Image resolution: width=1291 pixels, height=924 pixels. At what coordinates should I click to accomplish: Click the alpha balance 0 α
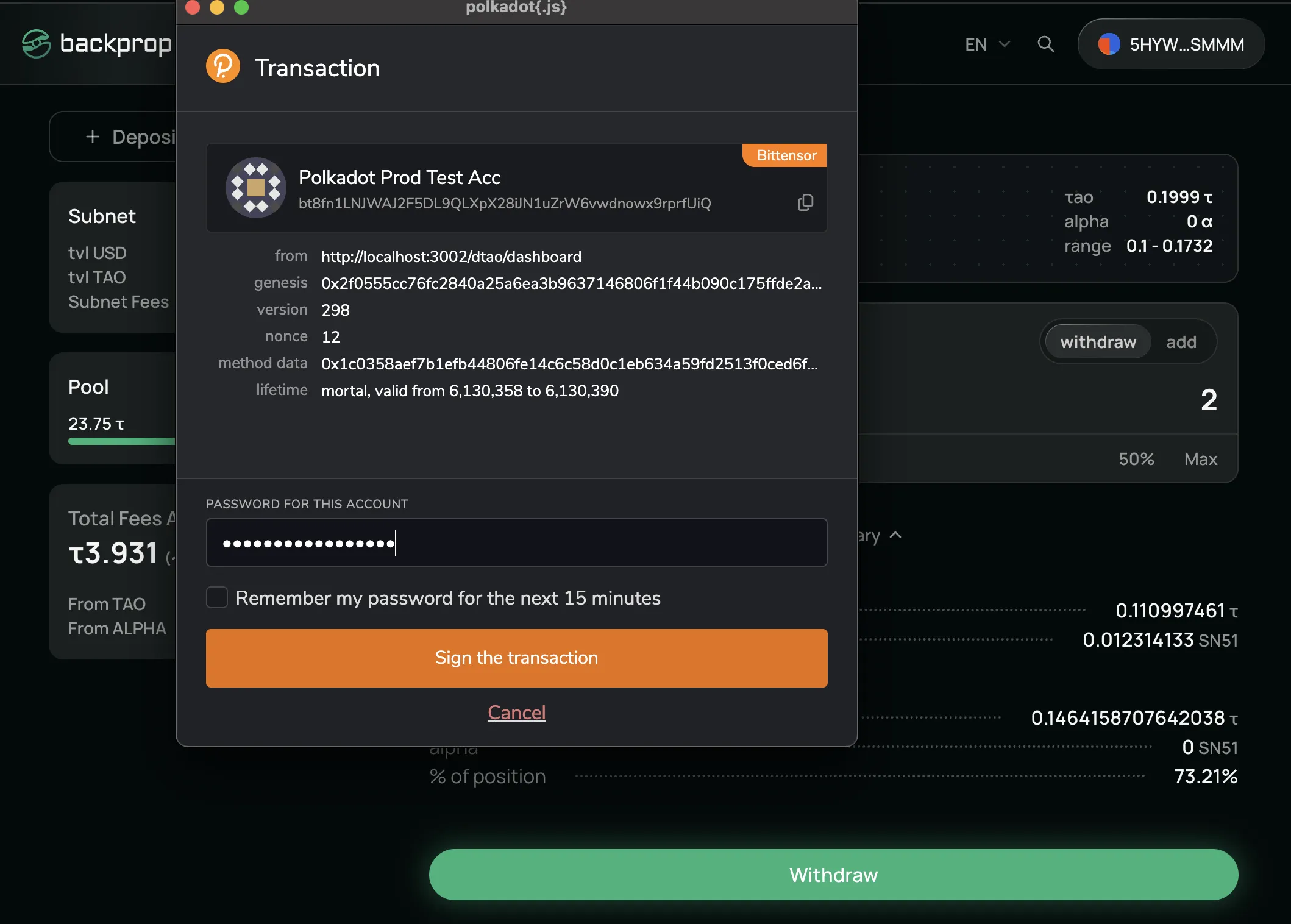pyautogui.click(x=1199, y=221)
